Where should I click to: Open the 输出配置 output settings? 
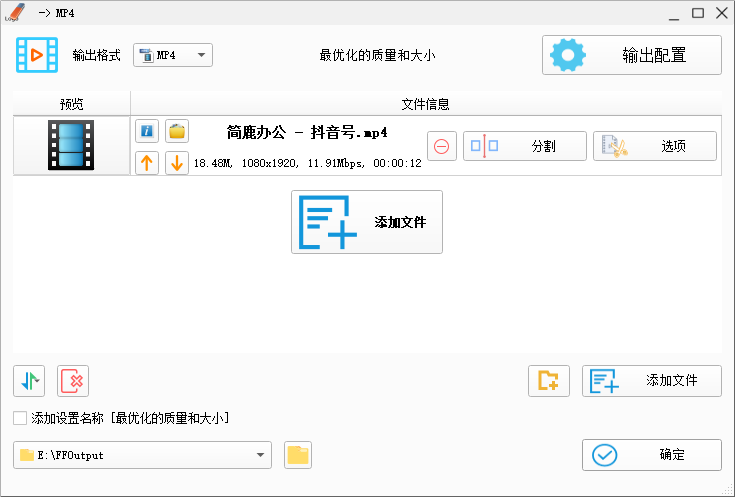click(631, 55)
